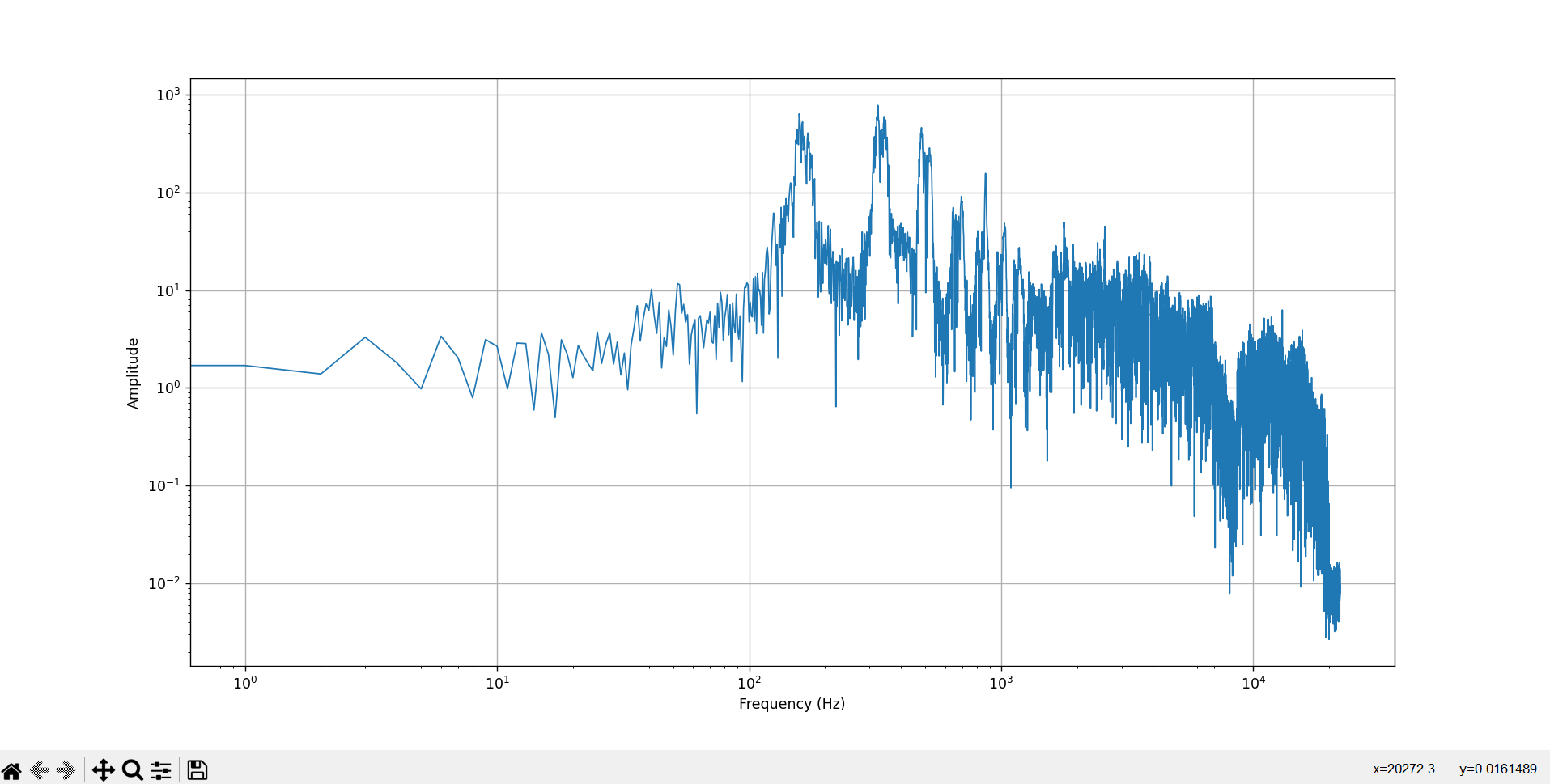Viewport: 1550px width, 784px height.
Task: Select the zoom to rectangle tool
Action: [133, 770]
